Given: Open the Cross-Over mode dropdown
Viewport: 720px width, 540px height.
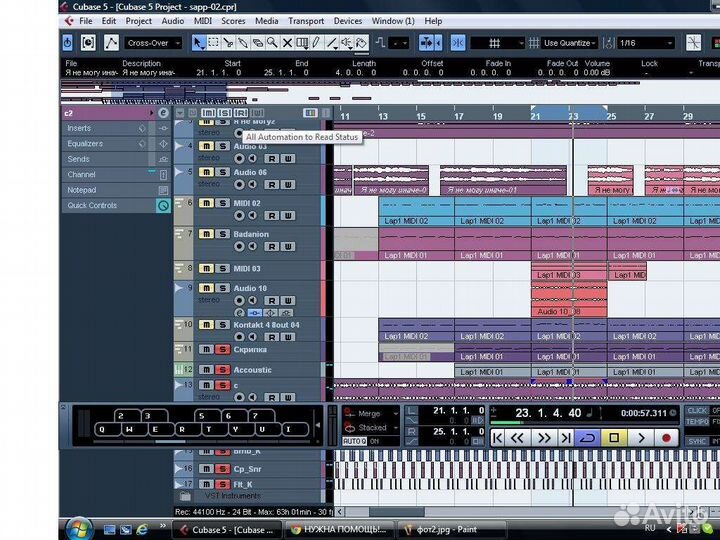Looking at the screenshot, I should click(153, 43).
